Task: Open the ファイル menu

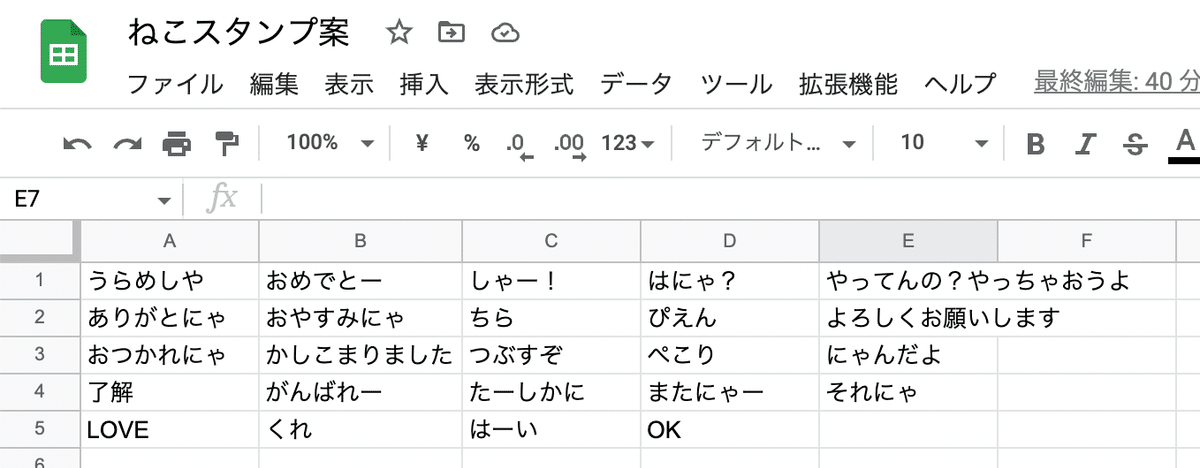Action: pos(175,84)
